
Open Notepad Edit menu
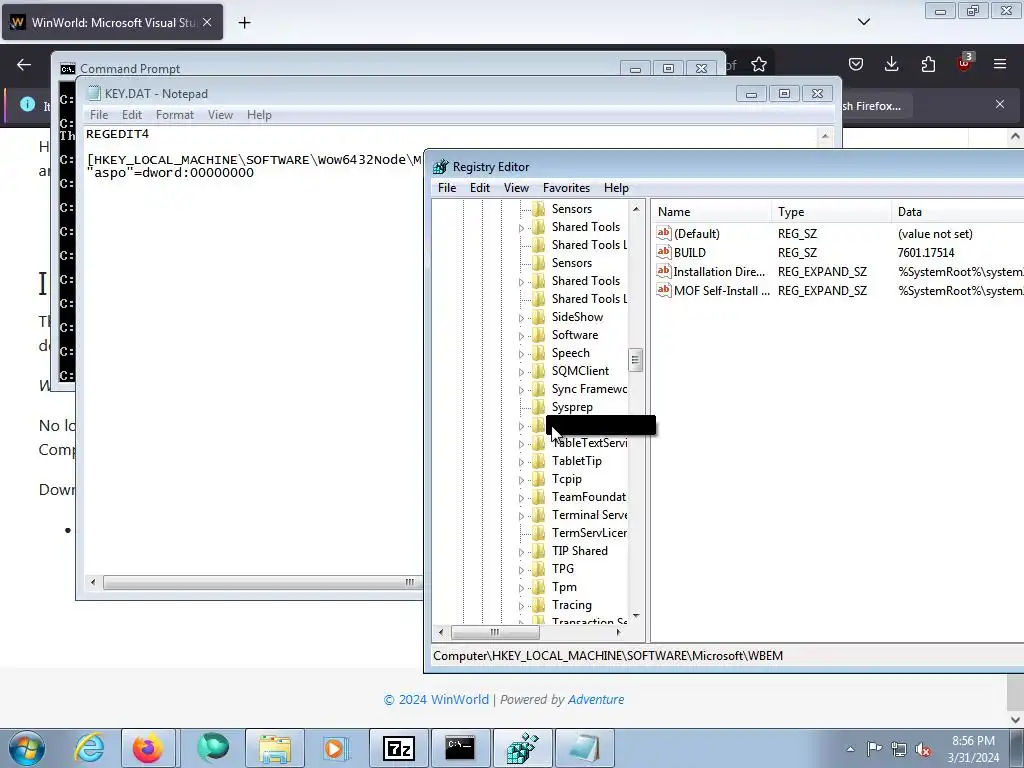(131, 114)
